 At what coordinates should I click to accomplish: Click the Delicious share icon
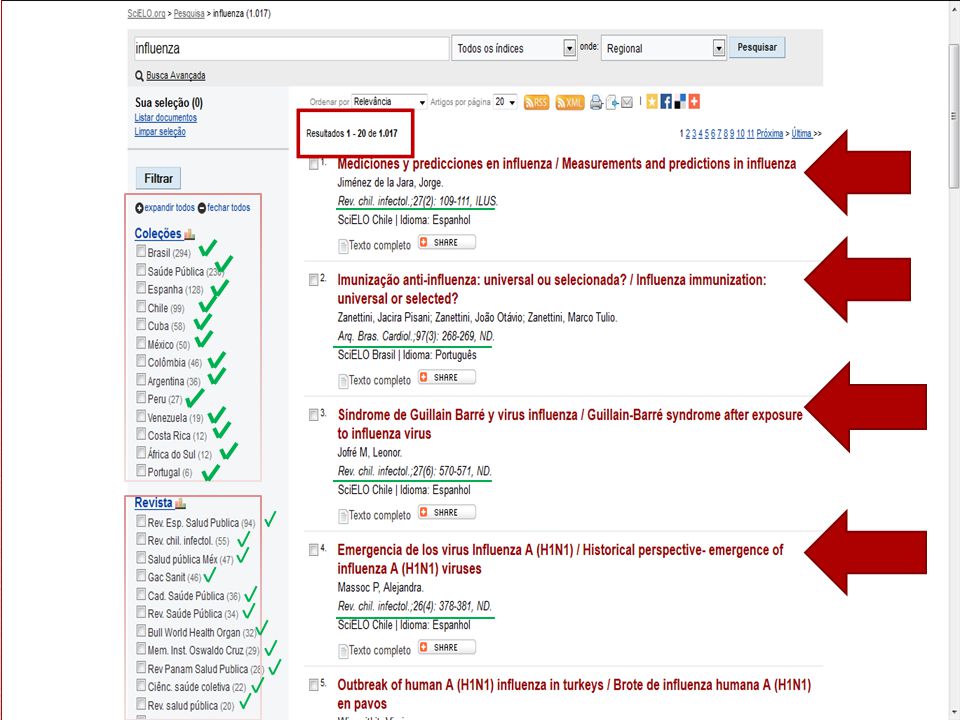680,102
